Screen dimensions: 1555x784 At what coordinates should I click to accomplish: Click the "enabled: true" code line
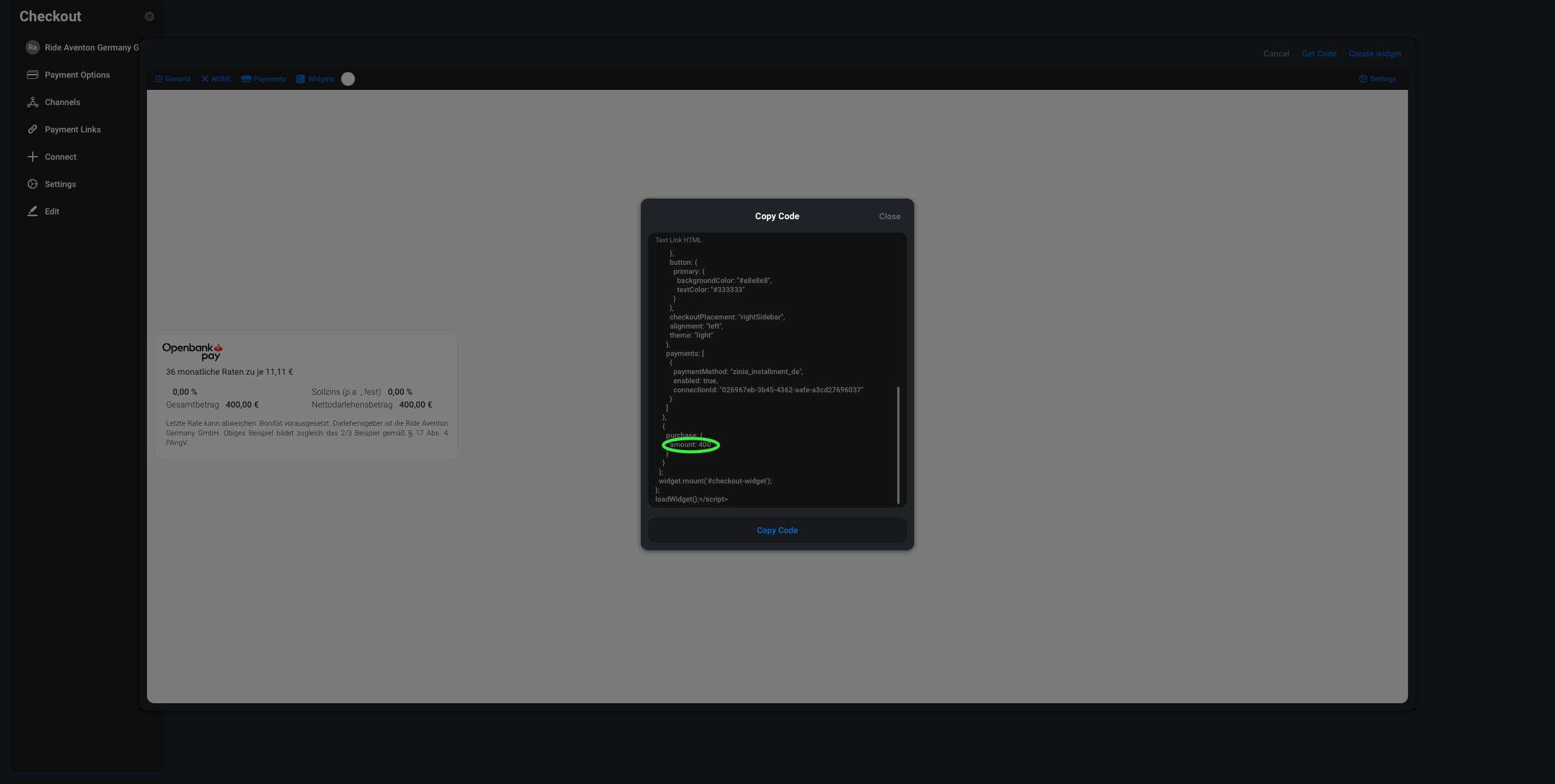[695, 381]
